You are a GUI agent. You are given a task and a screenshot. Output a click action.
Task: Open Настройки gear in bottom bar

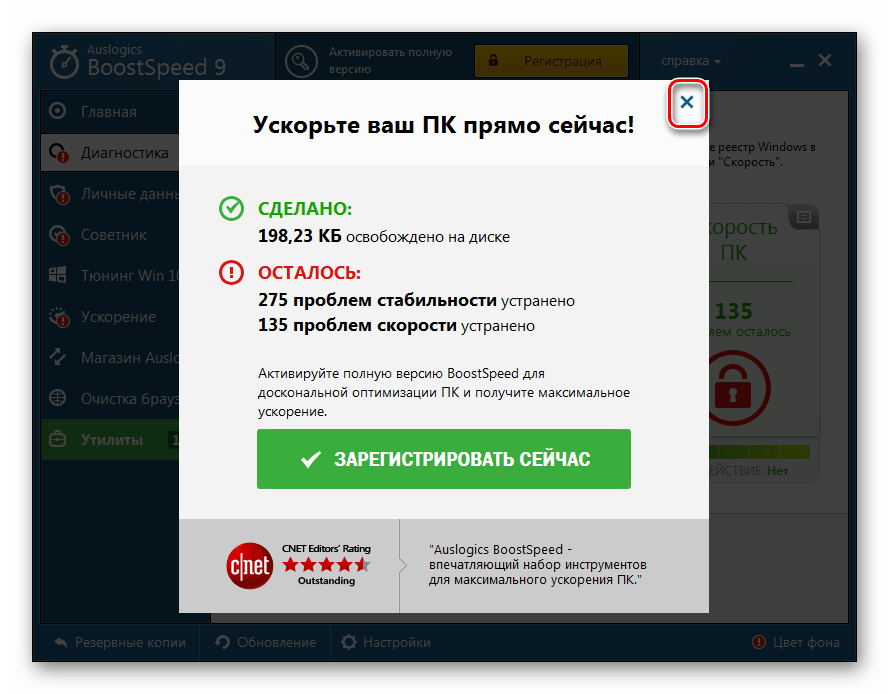point(386,642)
